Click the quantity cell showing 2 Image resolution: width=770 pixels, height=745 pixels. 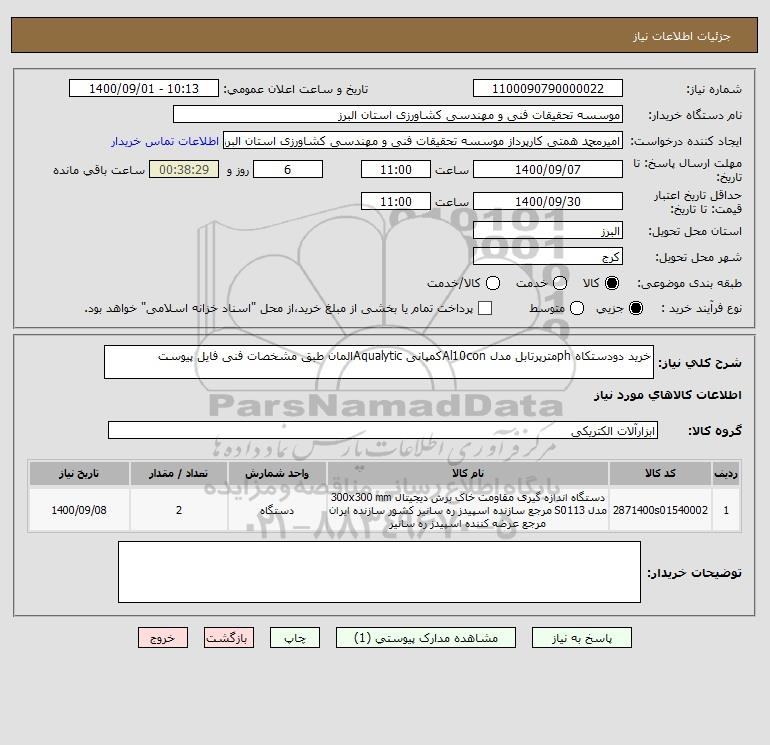coord(179,510)
